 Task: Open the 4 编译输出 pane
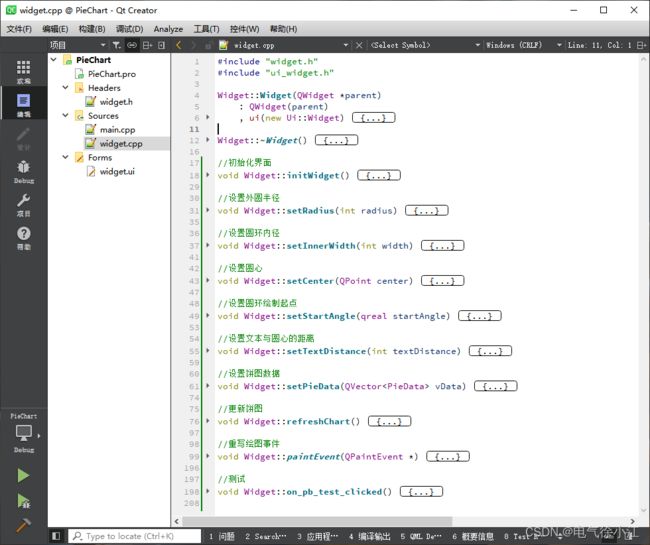(x=370, y=536)
